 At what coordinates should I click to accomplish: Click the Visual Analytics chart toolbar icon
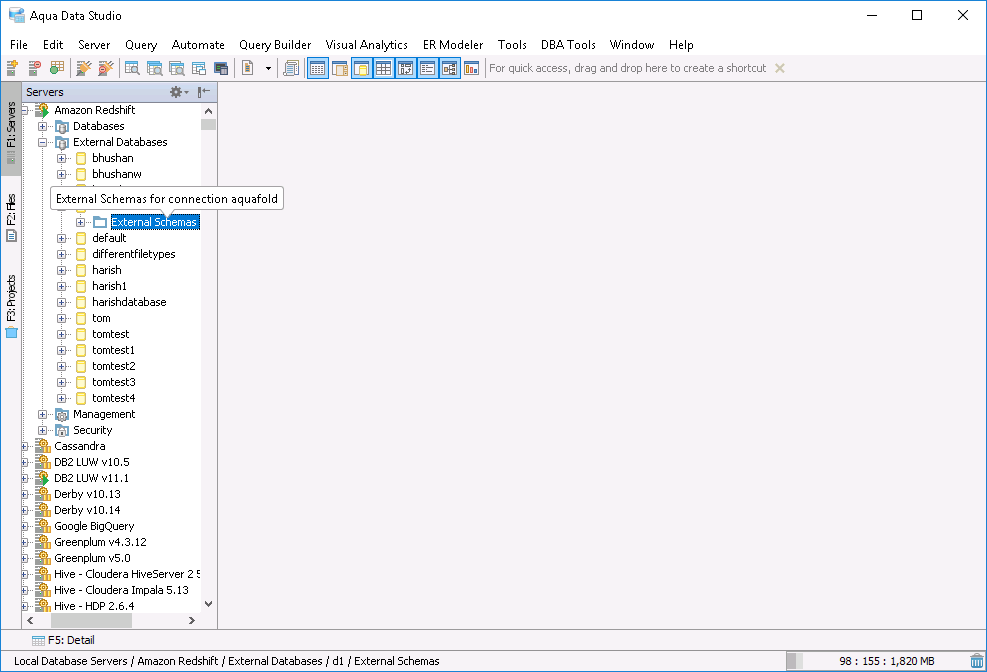471,68
